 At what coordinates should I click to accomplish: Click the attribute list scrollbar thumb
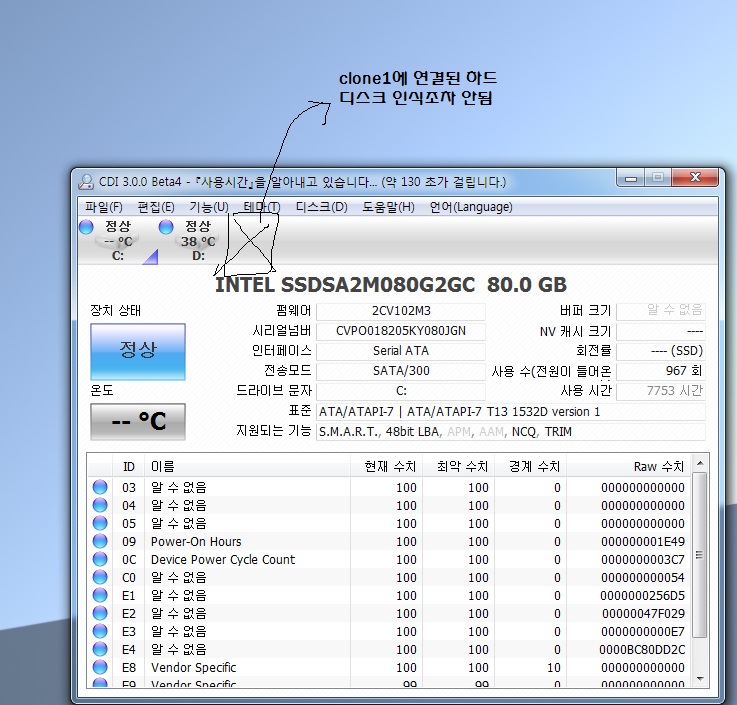700,555
